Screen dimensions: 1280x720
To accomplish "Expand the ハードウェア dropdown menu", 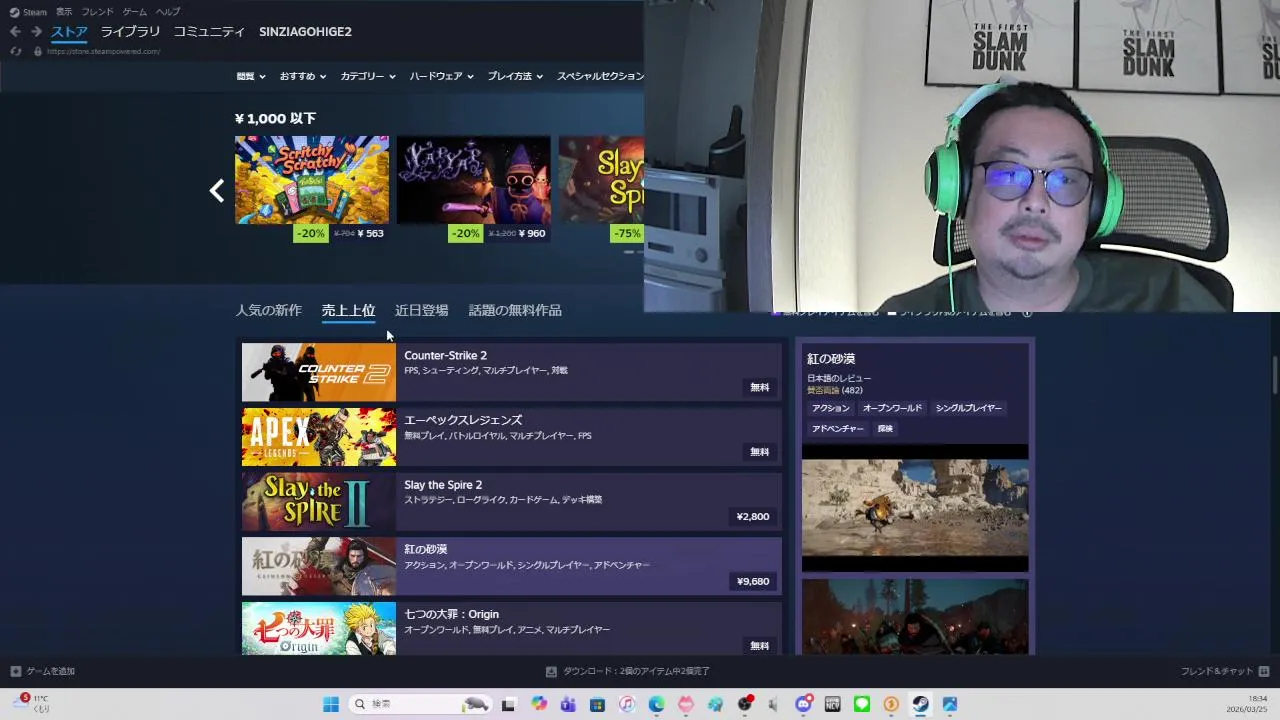I will click(x=441, y=76).
